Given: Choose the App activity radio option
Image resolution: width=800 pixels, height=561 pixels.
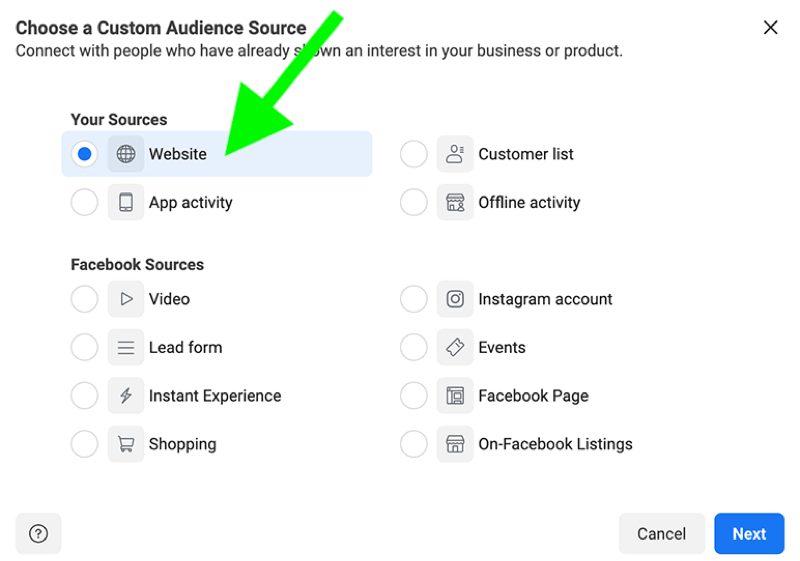Looking at the screenshot, I should 85,202.
